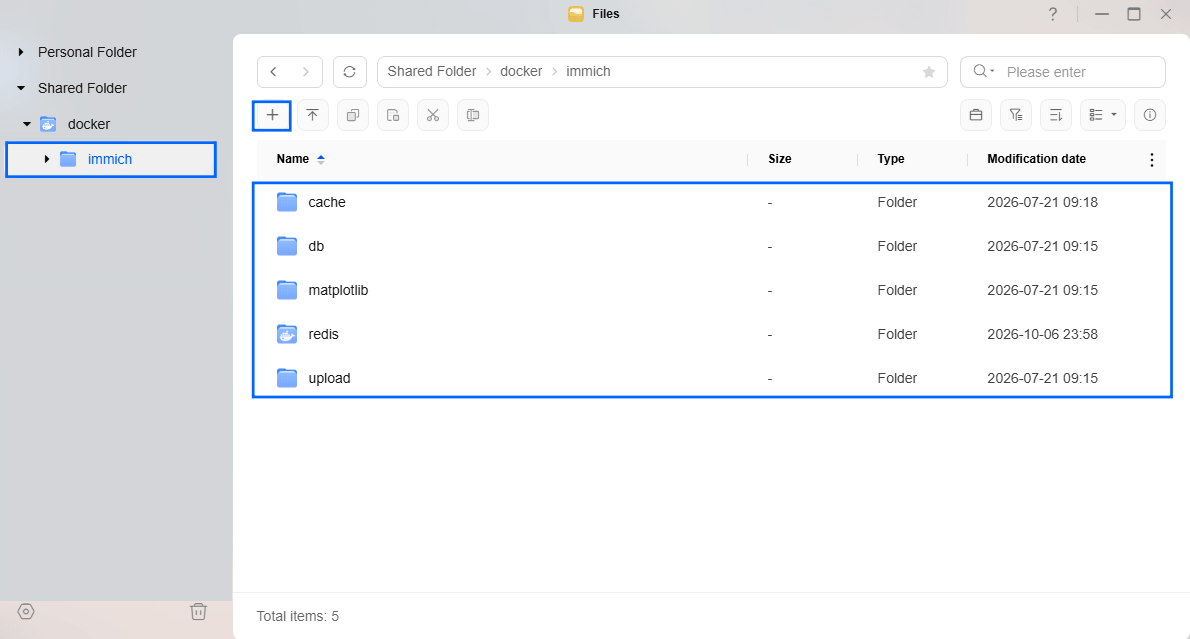This screenshot has height=639, width=1190.
Task: Go forward with the right arrow
Action: 306,72
